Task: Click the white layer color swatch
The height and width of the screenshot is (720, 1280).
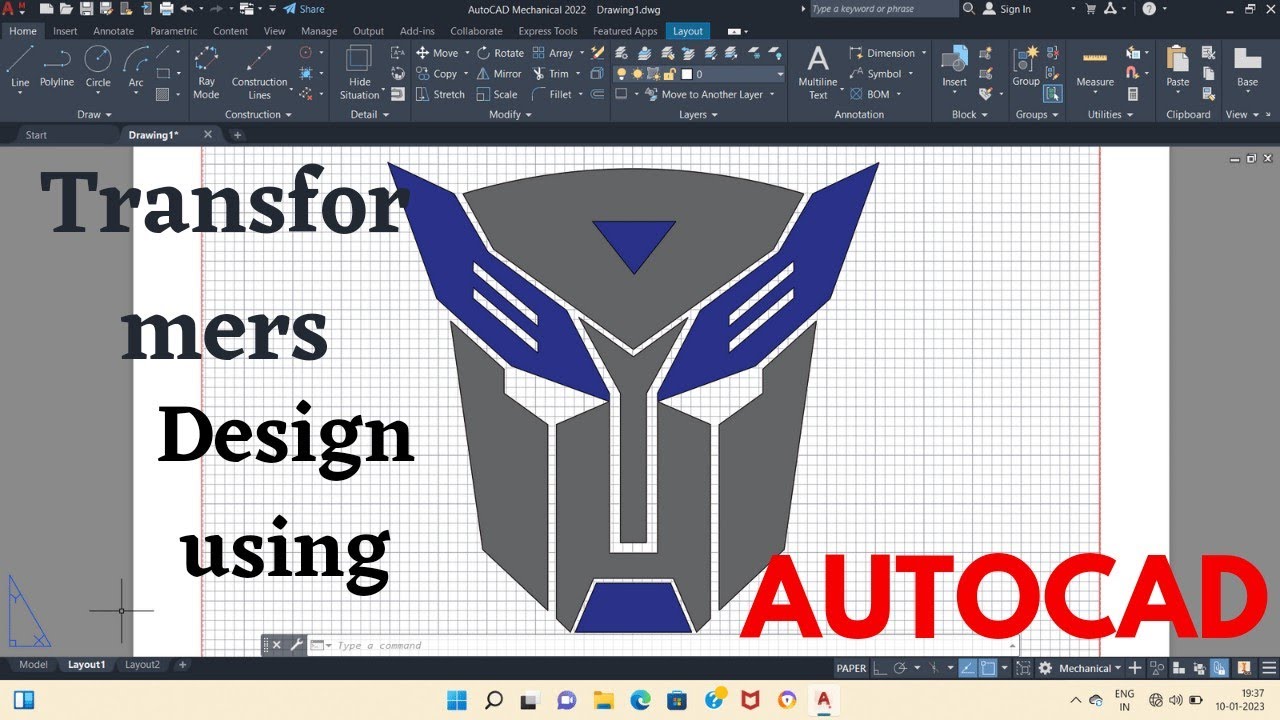Action: (x=687, y=74)
